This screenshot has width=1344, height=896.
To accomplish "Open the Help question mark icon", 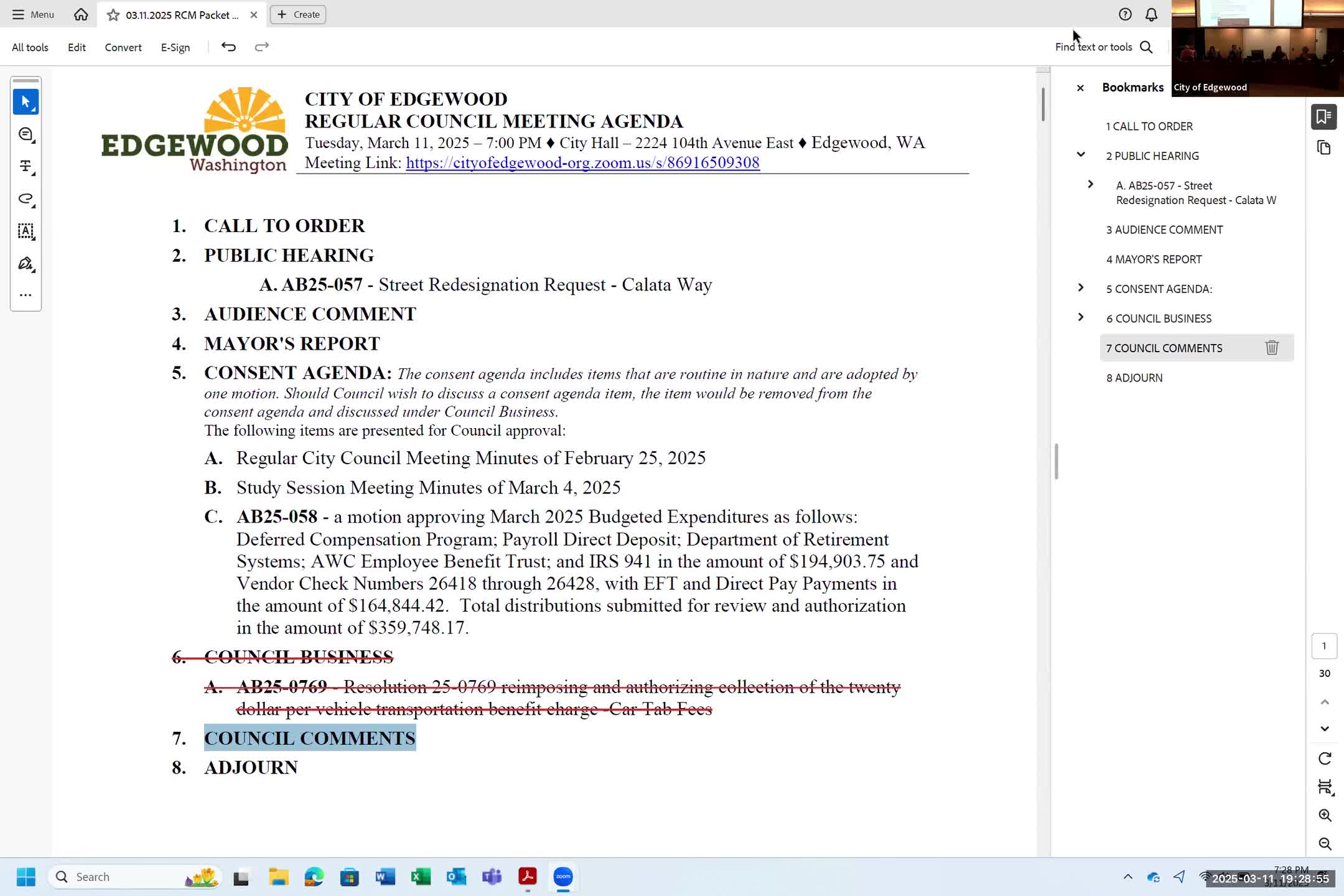I will (x=1125, y=14).
